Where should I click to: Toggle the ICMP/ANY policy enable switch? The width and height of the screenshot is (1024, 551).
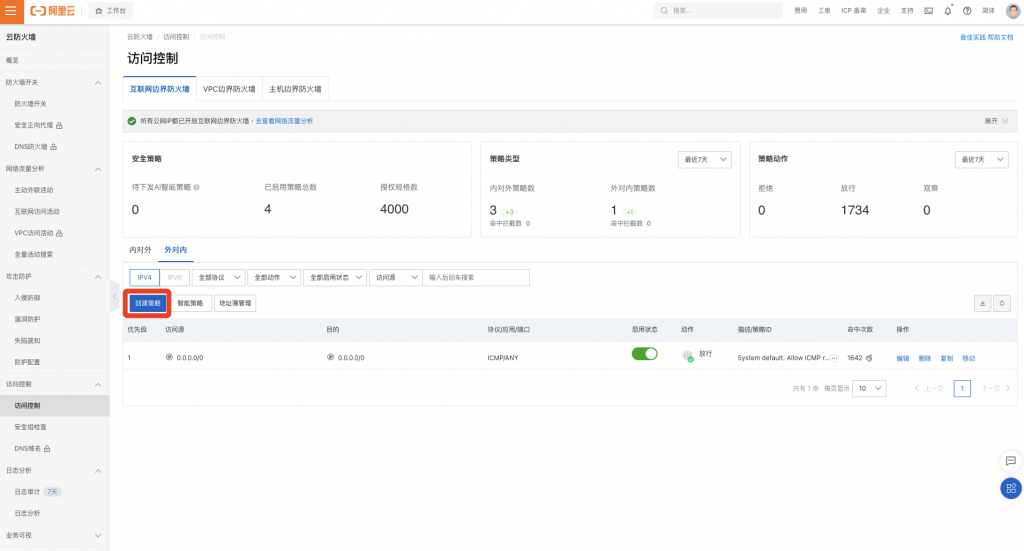pos(645,354)
